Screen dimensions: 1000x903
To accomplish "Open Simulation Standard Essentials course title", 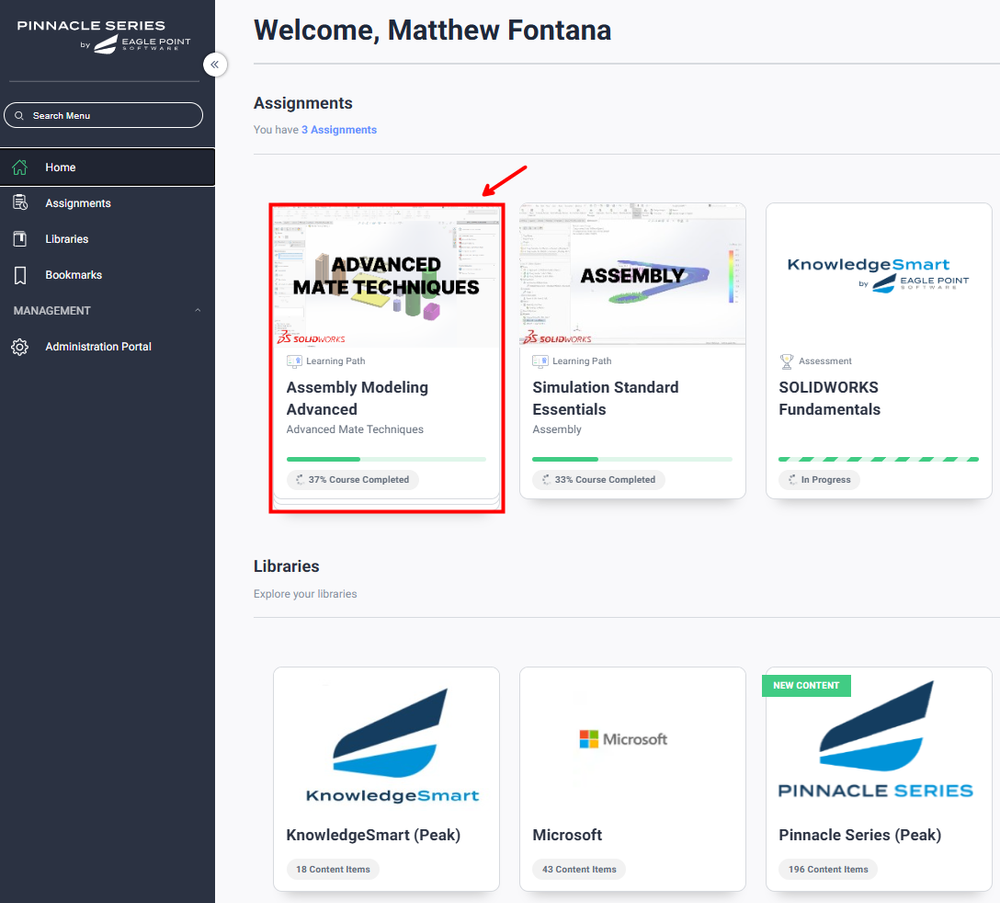I will (605, 398).
